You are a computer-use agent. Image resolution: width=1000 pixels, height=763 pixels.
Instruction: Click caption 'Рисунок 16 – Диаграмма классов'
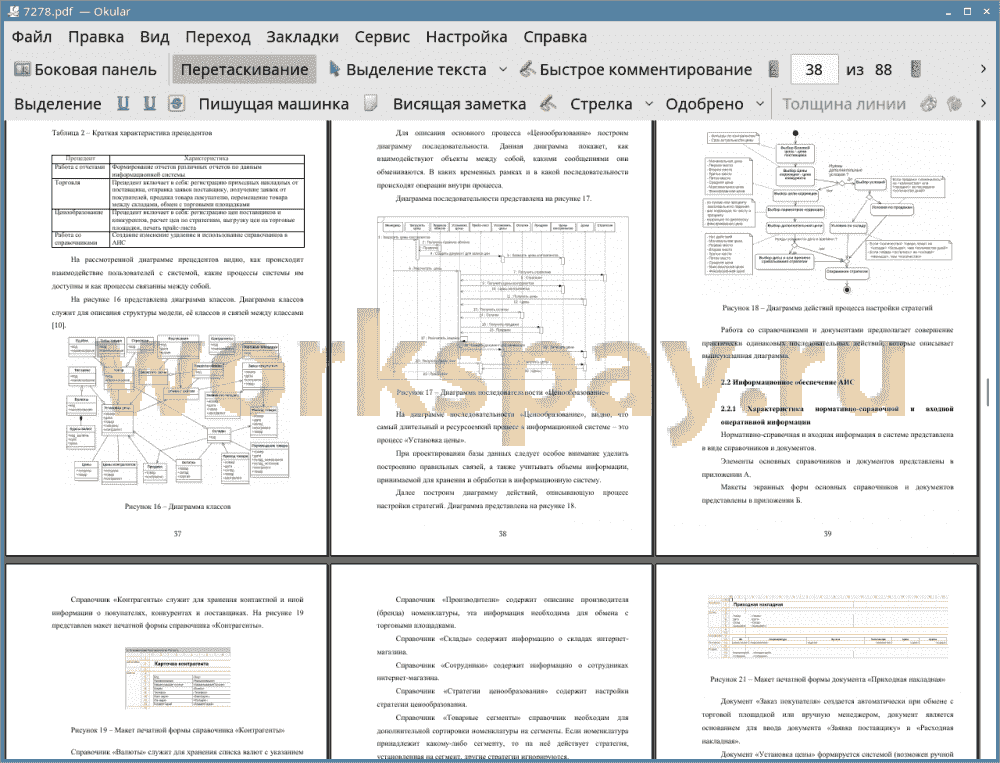(x=178, y=507)
